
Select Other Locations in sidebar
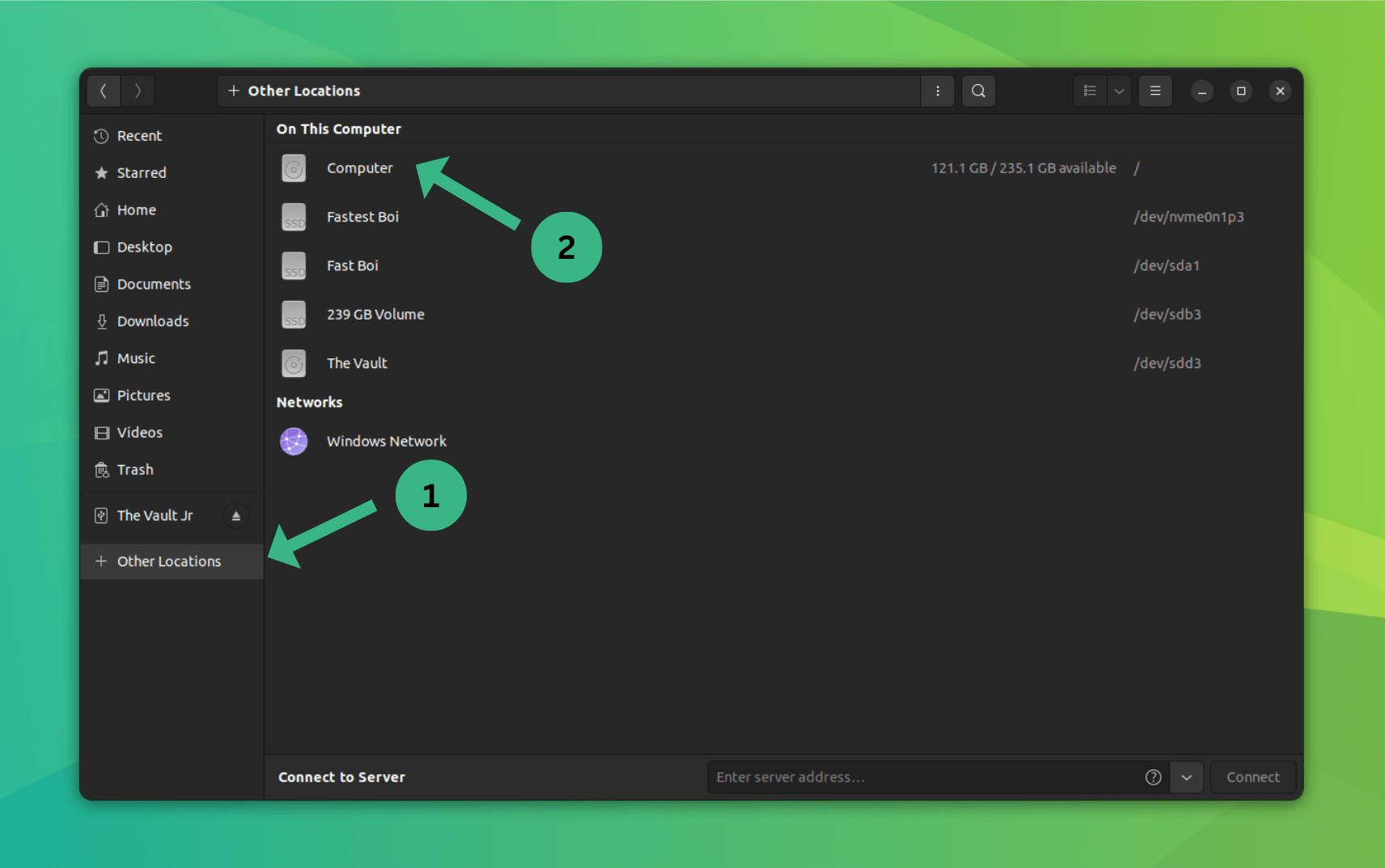168,561
